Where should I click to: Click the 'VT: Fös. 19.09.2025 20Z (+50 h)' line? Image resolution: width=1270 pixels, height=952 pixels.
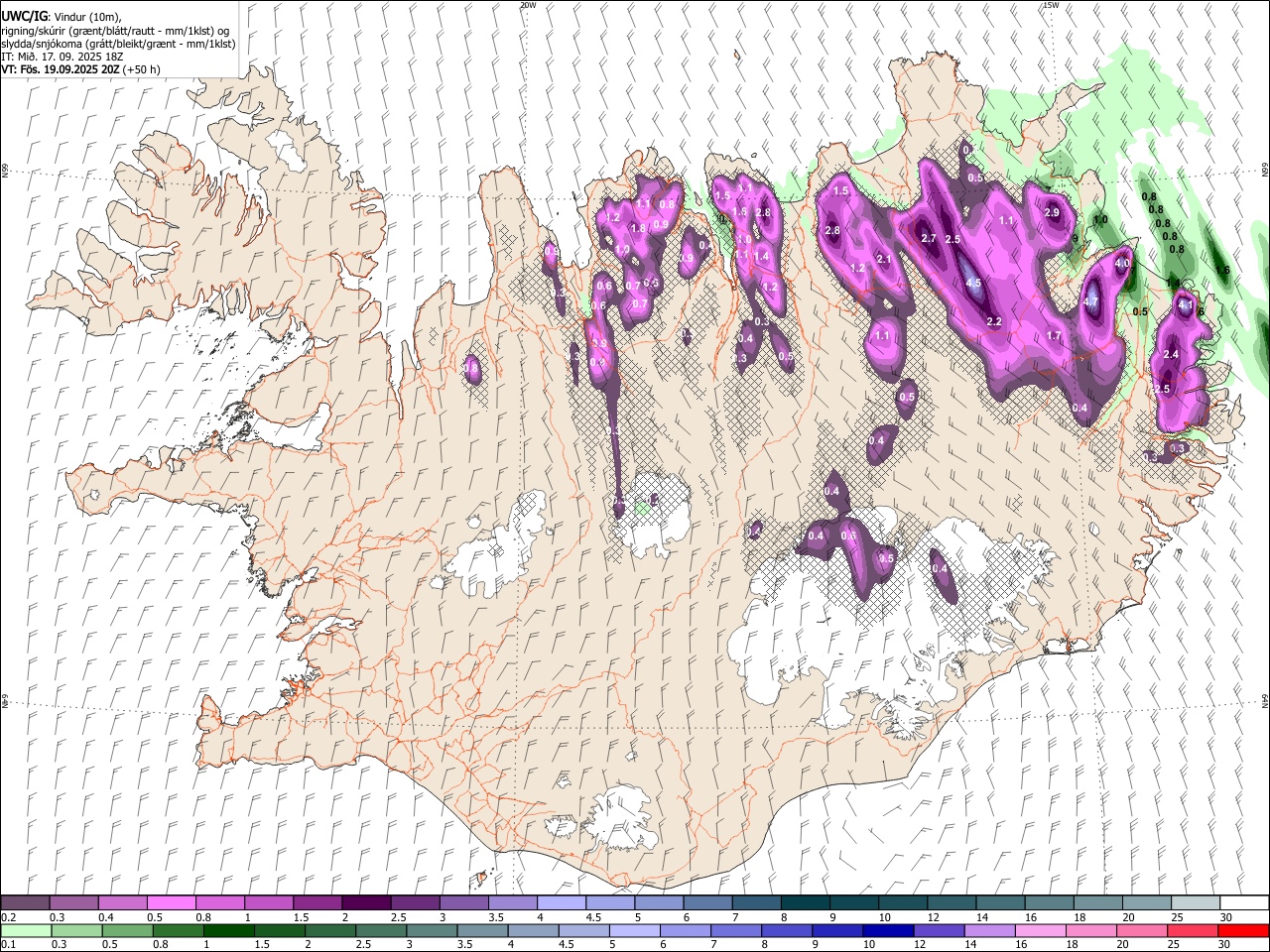tap(80, 69)
